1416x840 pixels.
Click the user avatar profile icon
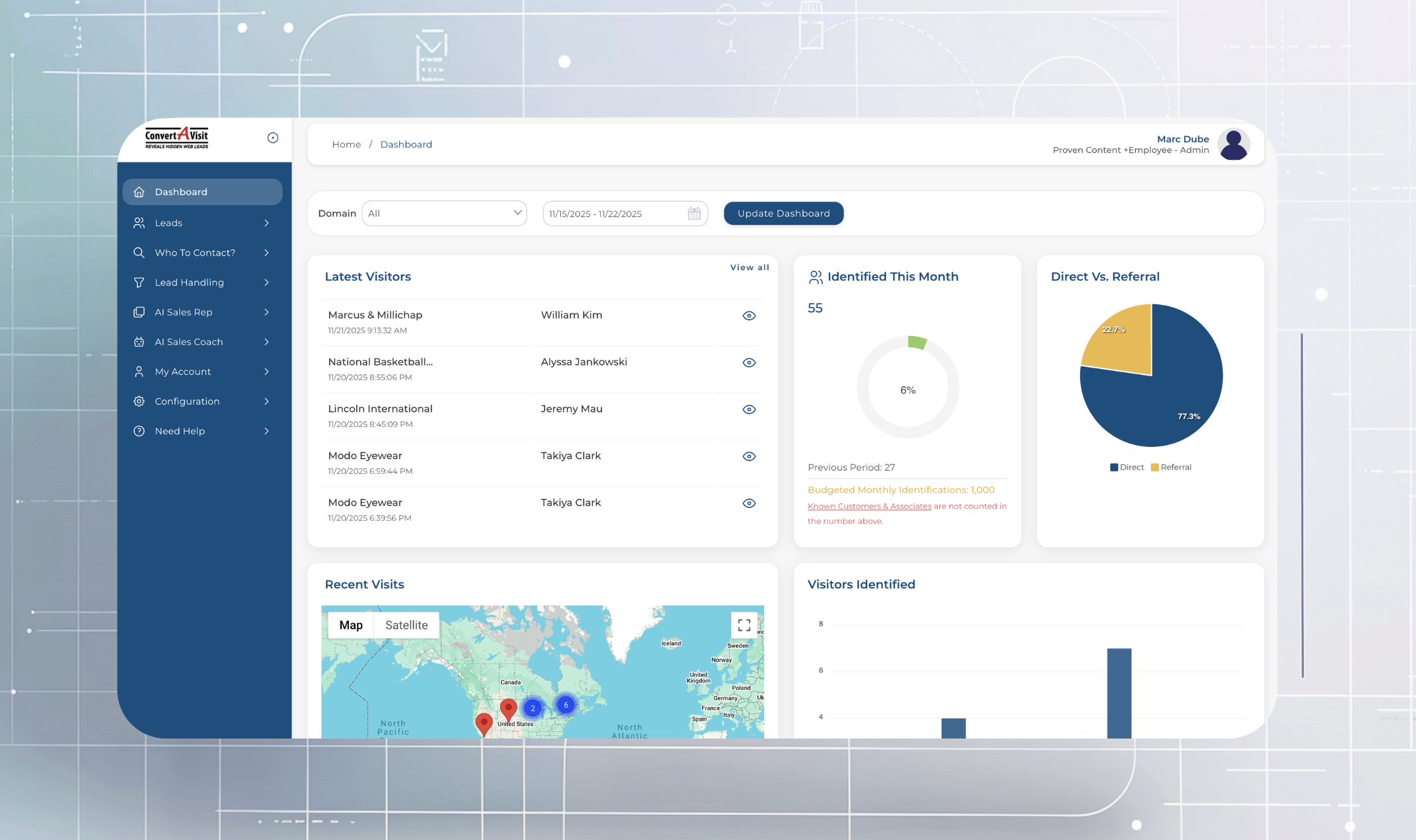coord(1233,144)
